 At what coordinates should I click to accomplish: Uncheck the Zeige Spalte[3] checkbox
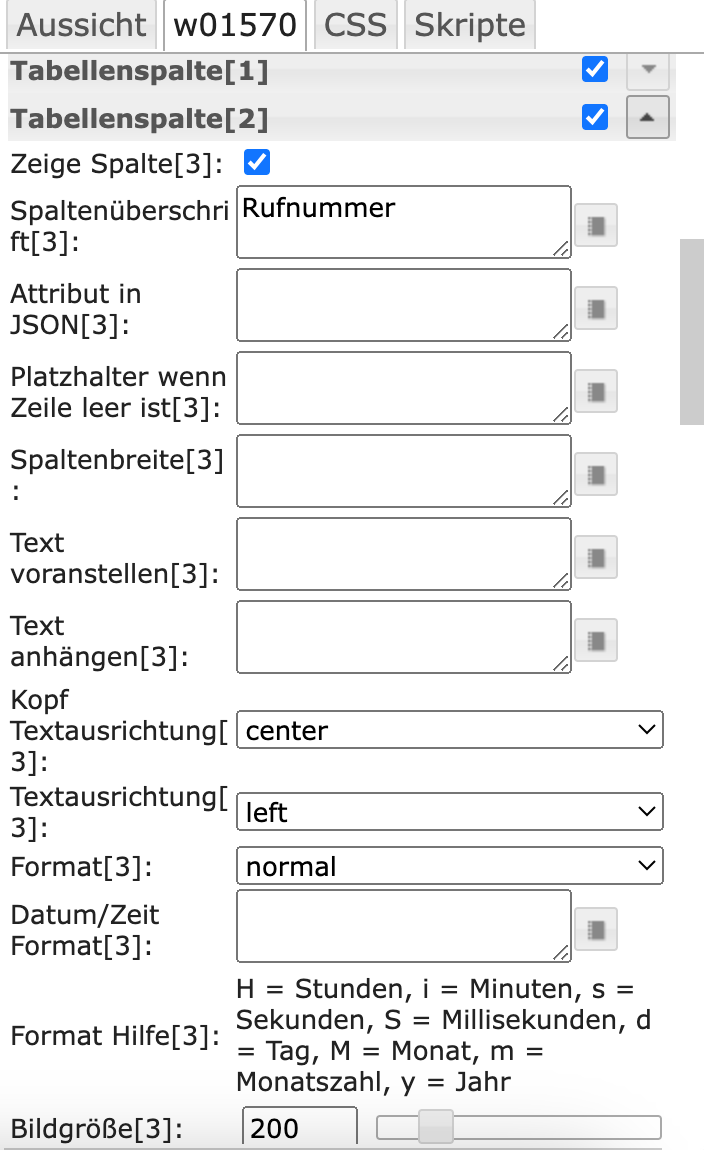pyautogui.click(x=256, y=162)
